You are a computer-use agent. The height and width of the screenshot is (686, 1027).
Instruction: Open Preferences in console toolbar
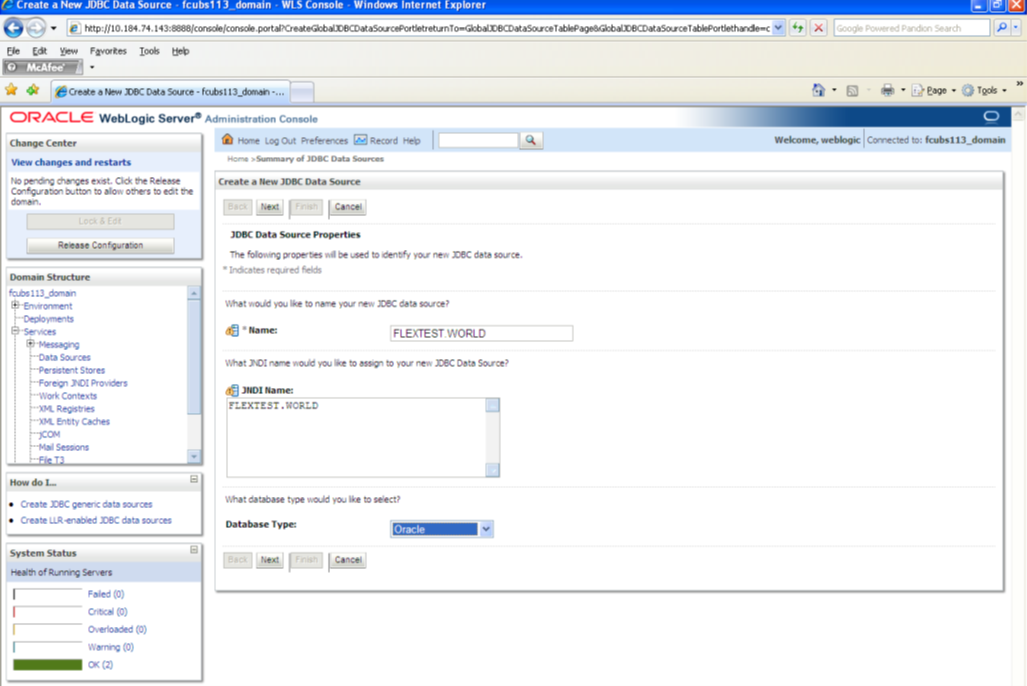324,140
